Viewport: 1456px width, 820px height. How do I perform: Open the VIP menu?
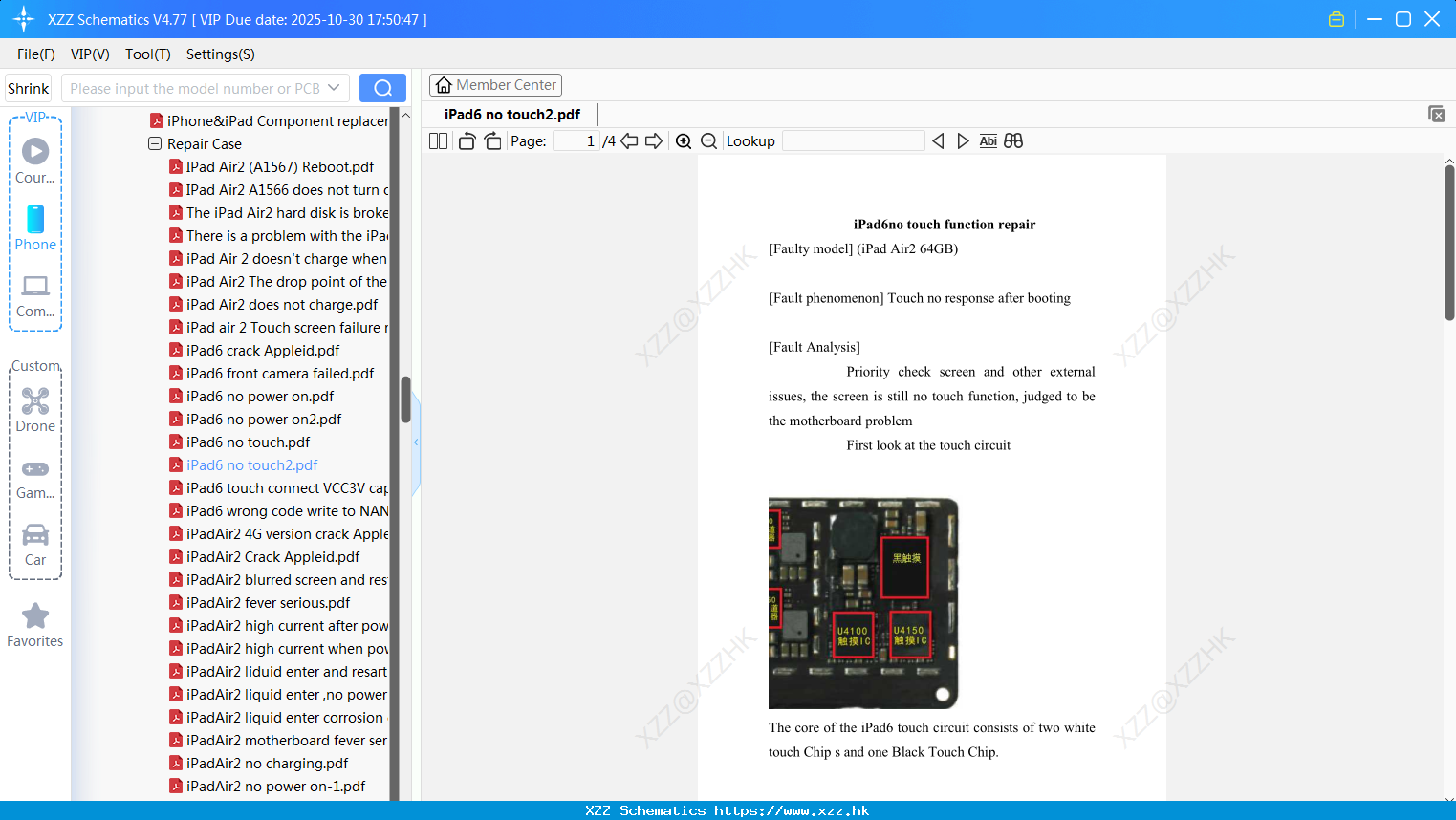(x=90, y=54)
